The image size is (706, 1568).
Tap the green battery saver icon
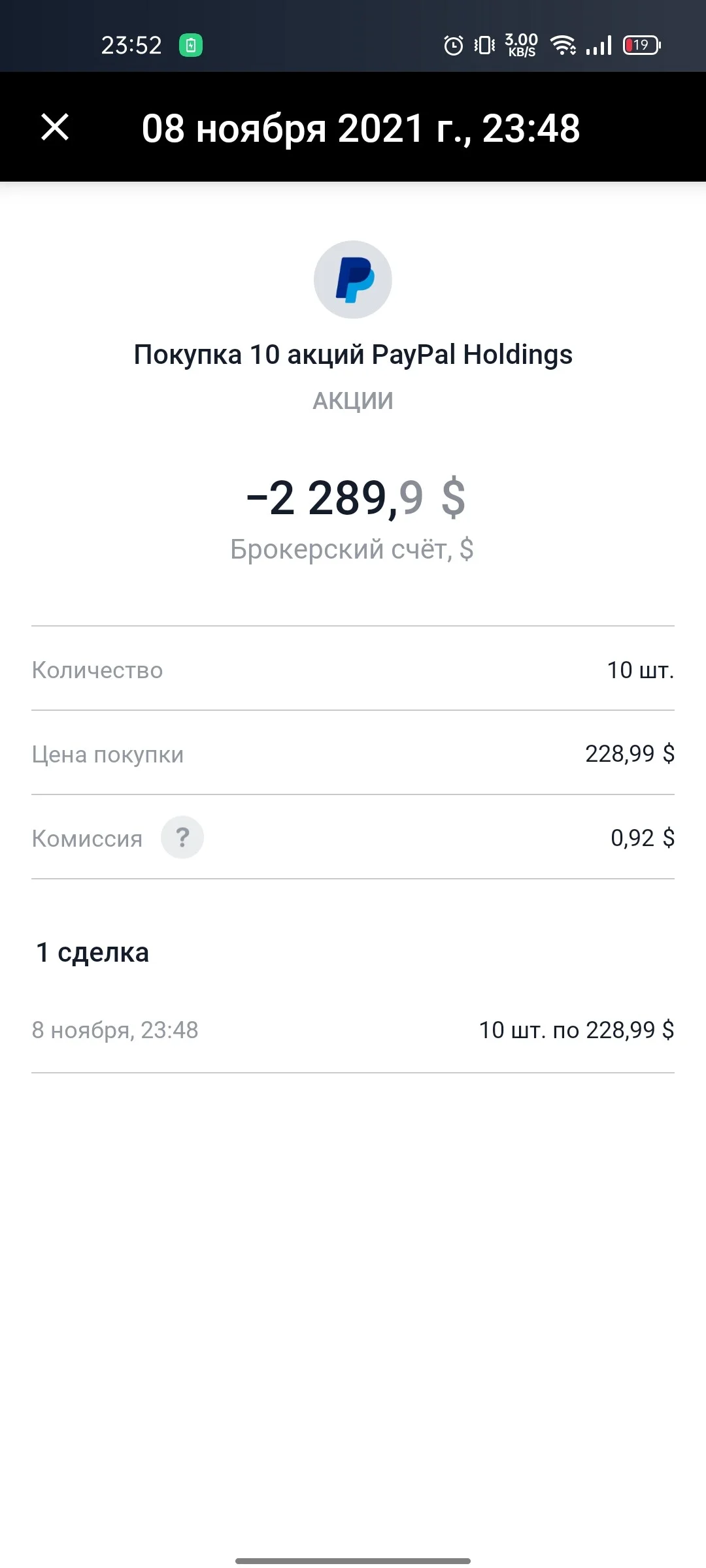(x=191, y=45)
